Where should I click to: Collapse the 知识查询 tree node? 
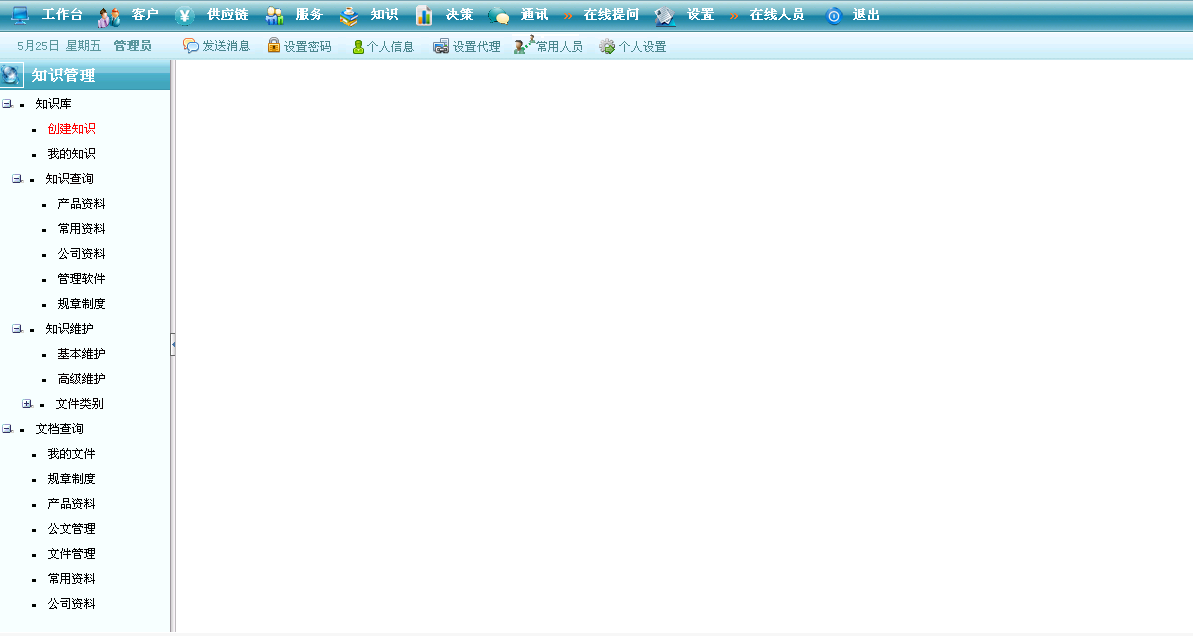pyautogui.click(x=17, y=179)
